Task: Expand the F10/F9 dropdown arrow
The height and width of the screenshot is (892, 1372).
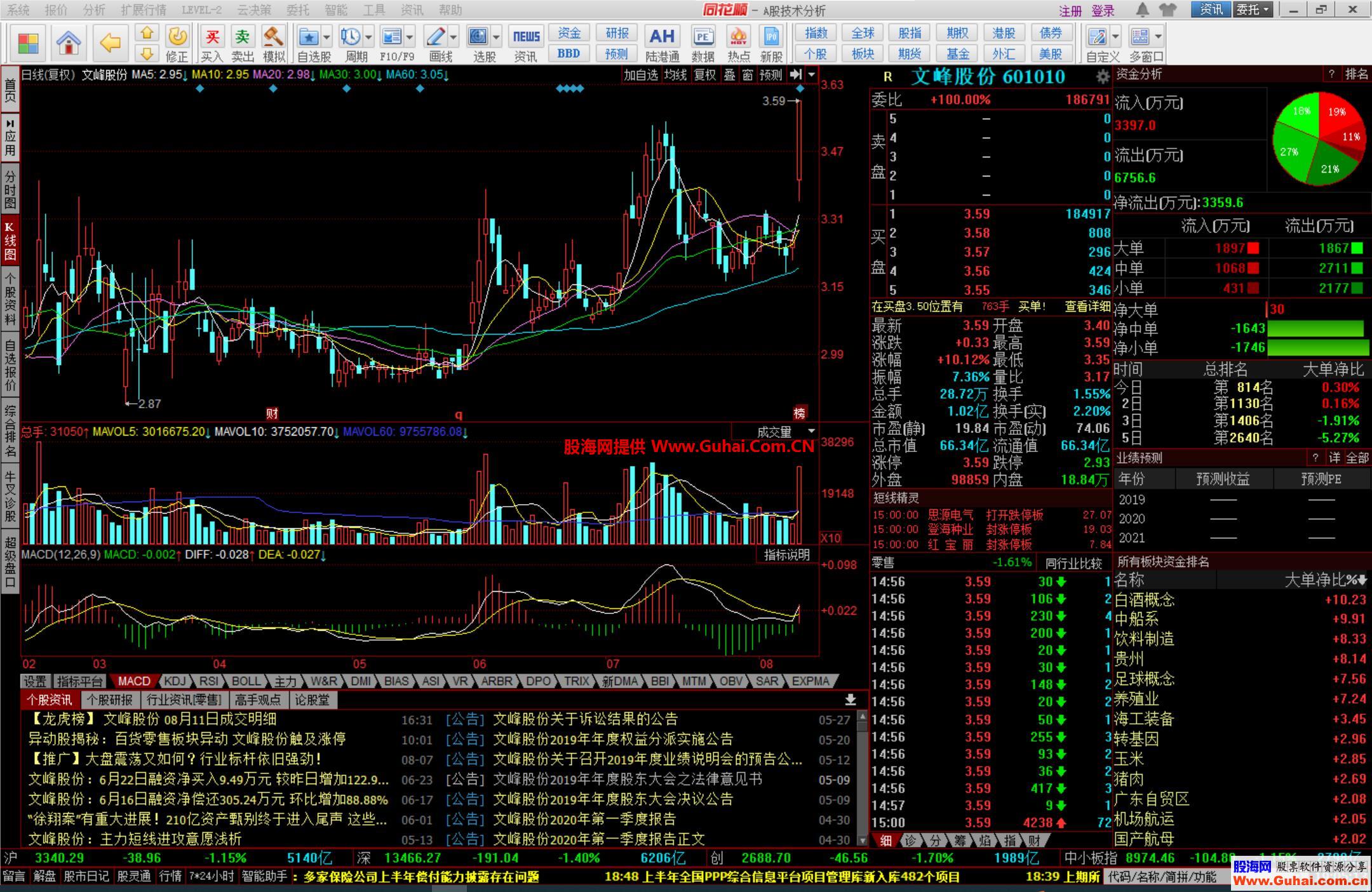Action: pyautogui.click(x=410, y=36)
